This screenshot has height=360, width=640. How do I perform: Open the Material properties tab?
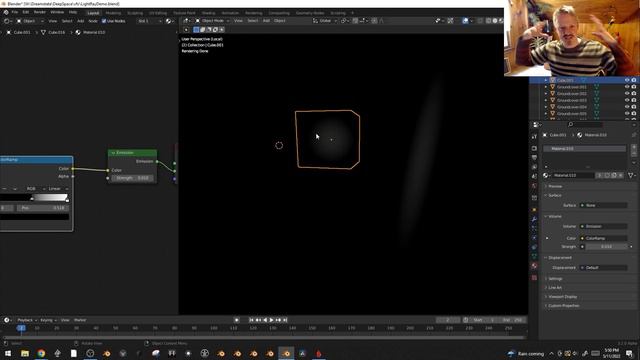point(534,266)
